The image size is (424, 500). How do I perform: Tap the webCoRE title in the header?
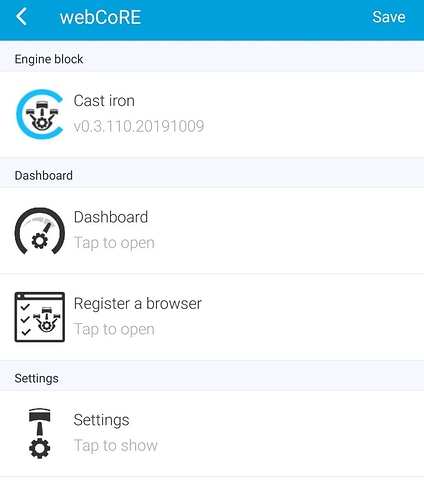pos(100,17)
